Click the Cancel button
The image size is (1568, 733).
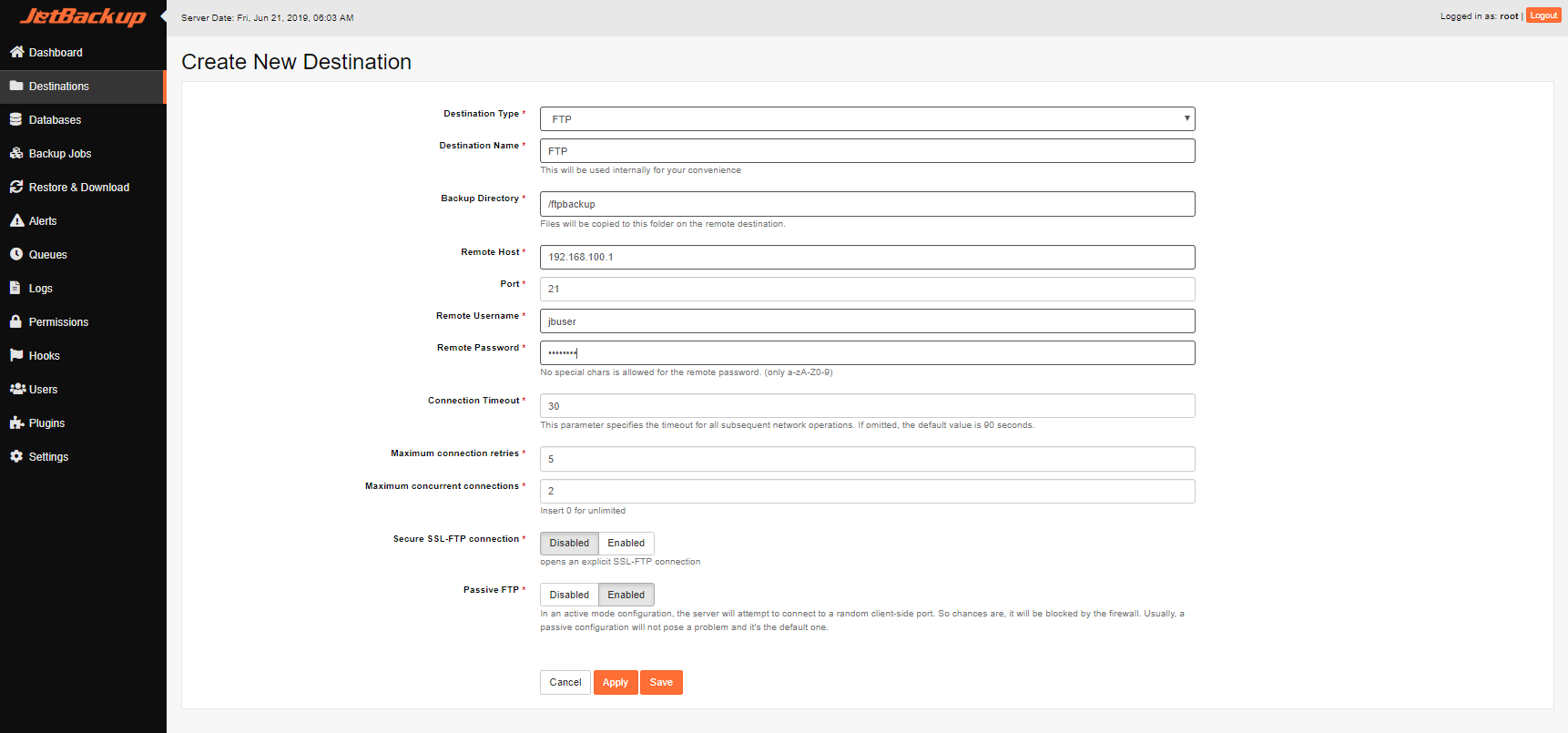click(x=565, y=682)
